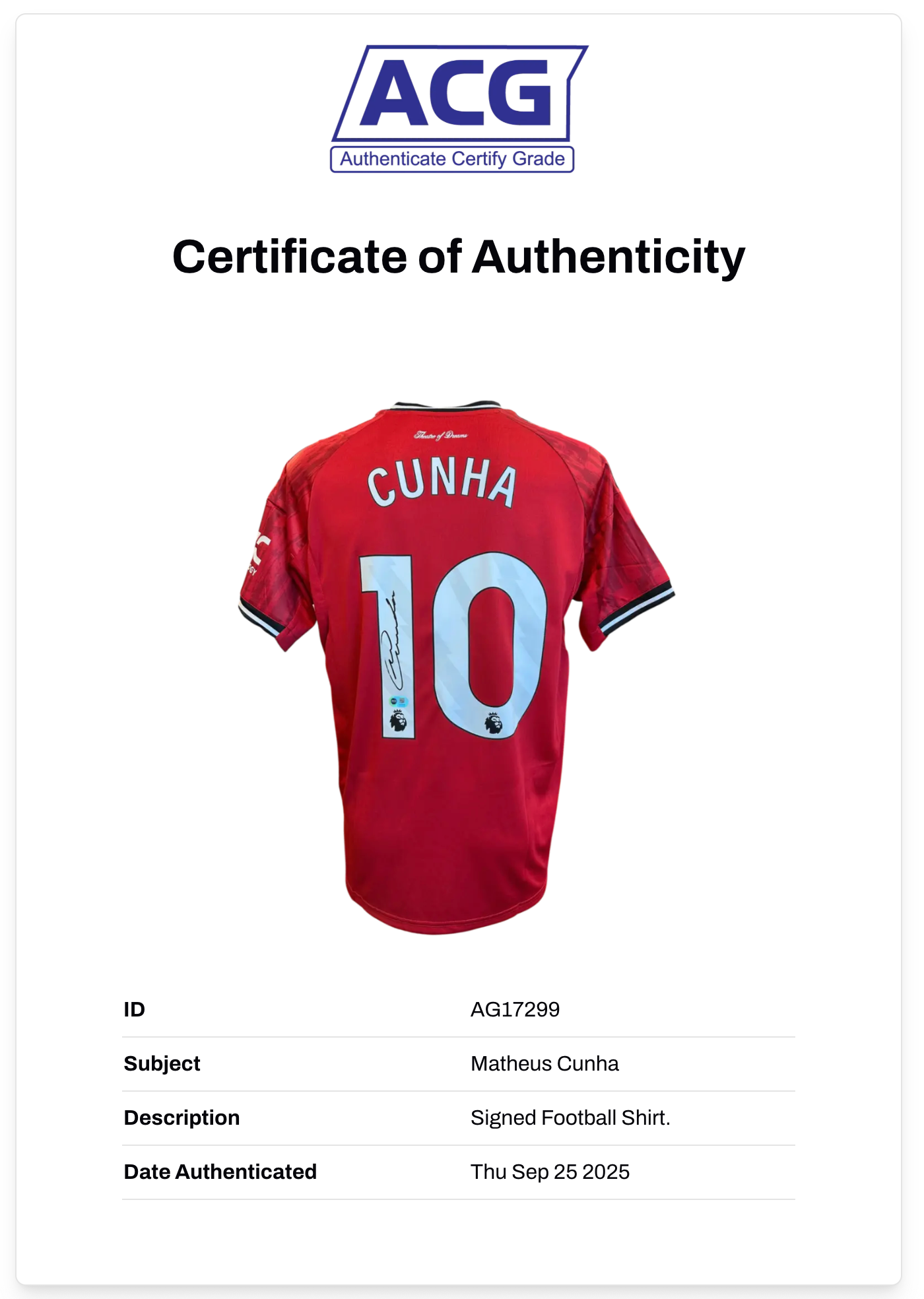Click the sleeve sponsor badge on the shirt
The width and height of the screenshot is (924, 1299).
[x=258, y=553]
